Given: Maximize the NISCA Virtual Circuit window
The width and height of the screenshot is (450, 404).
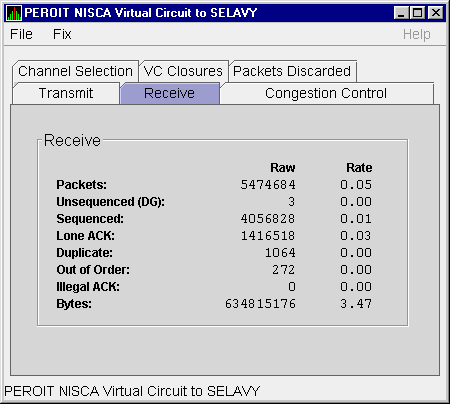Looking at the screenshot, I should (418, 13).
